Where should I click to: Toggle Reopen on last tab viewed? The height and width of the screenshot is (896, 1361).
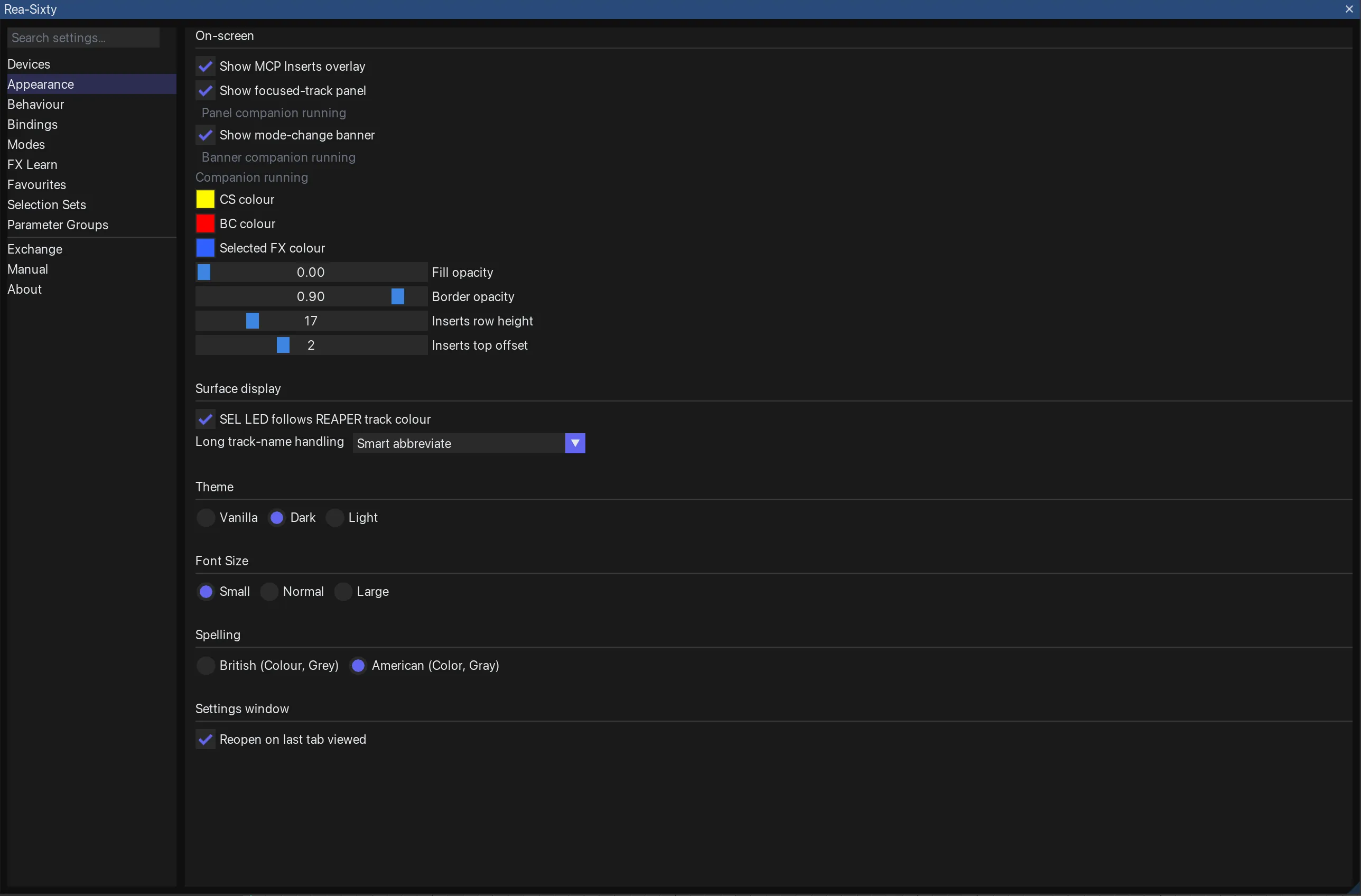206,739
